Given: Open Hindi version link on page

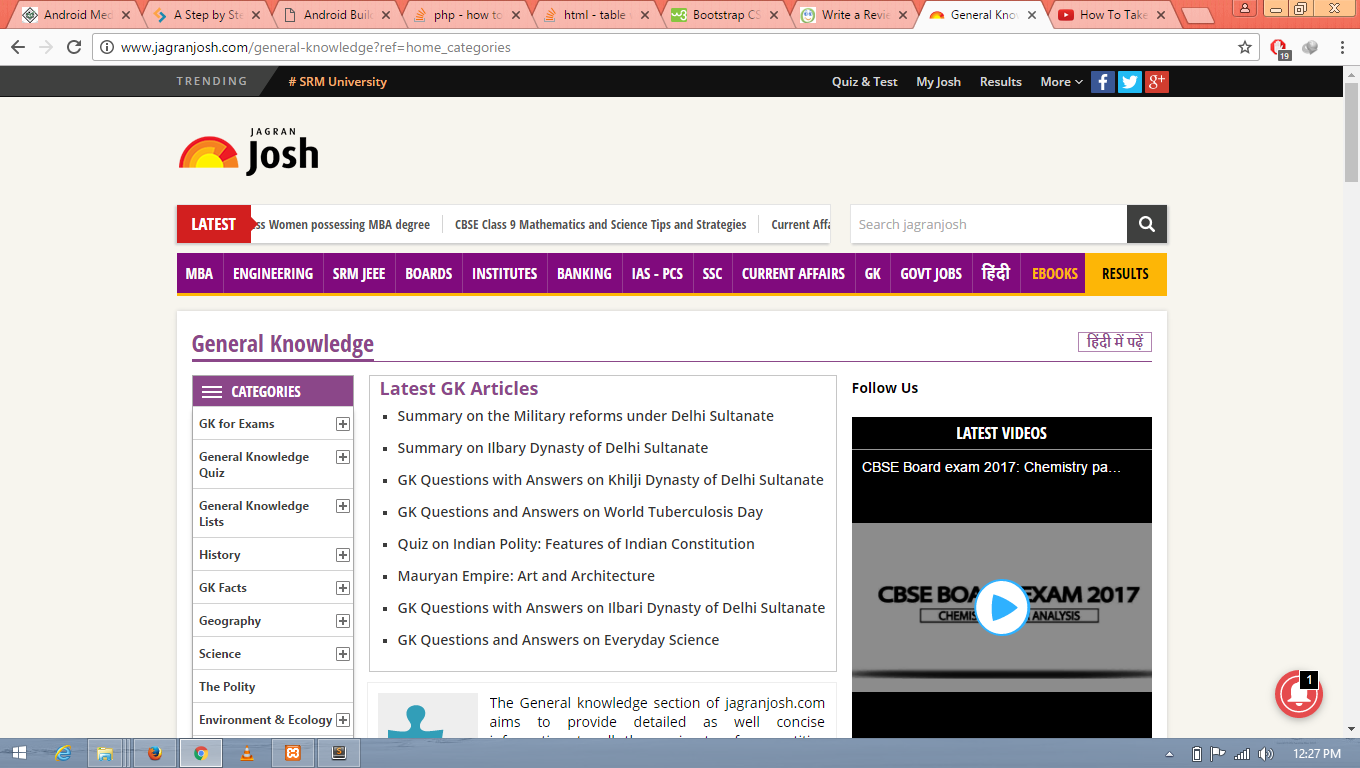Looking at the screenshot, I should [1115, 342].
